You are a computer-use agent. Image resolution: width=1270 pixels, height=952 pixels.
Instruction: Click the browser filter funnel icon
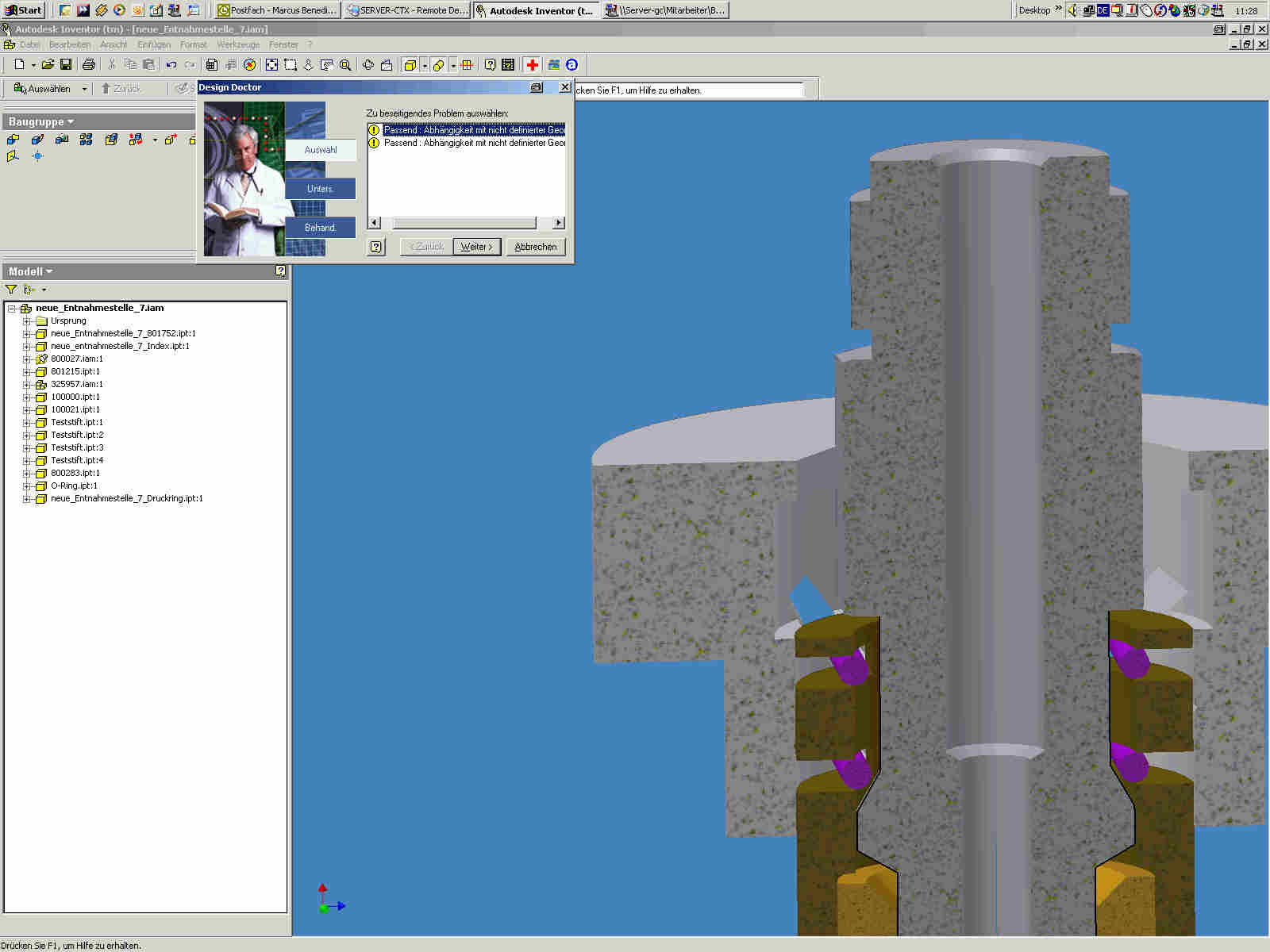[x=11, y=290]
